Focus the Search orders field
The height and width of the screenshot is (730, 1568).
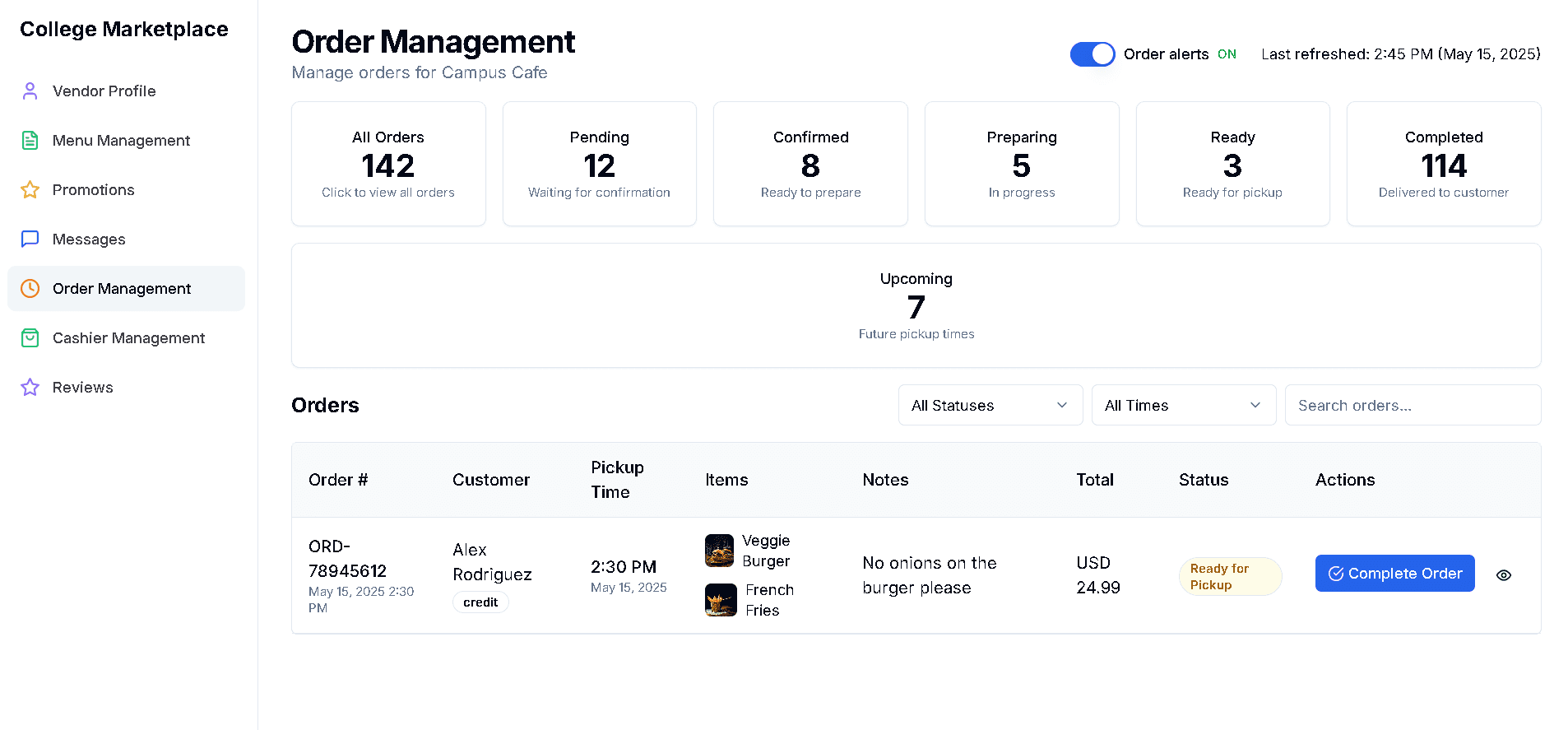[x=1412, y=406]
